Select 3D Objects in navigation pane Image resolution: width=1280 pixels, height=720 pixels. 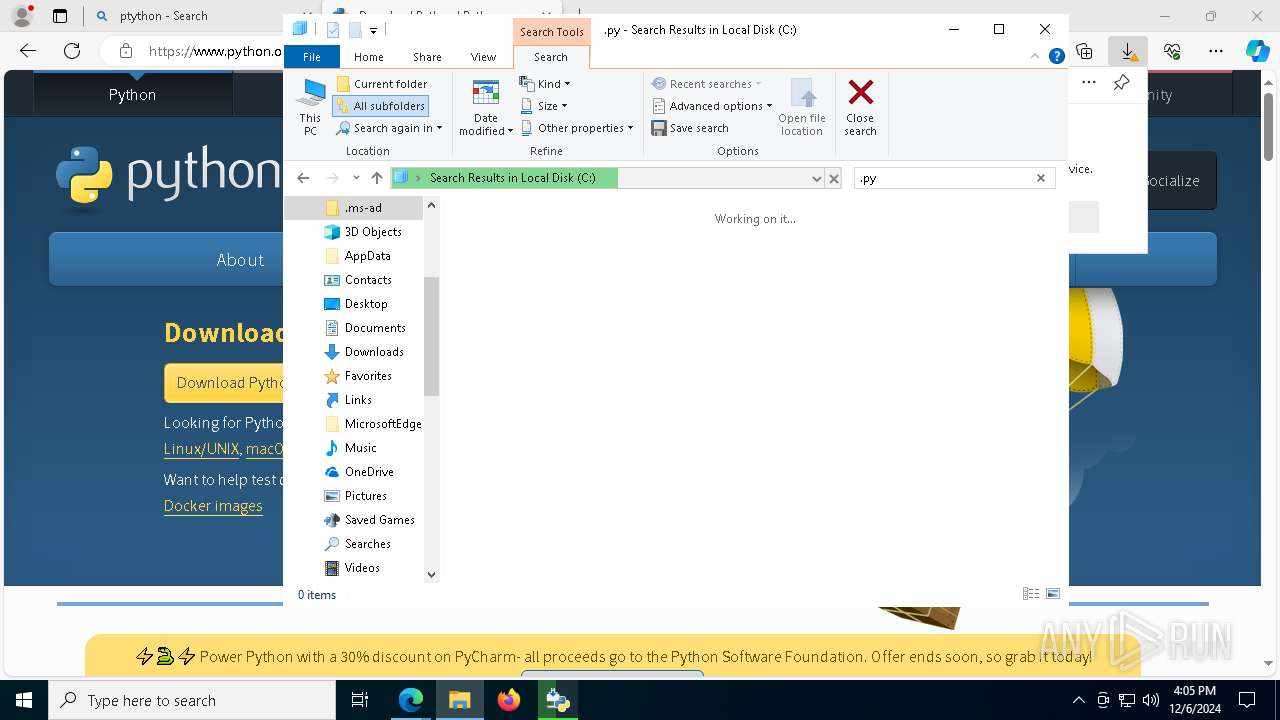coord(363,232)
